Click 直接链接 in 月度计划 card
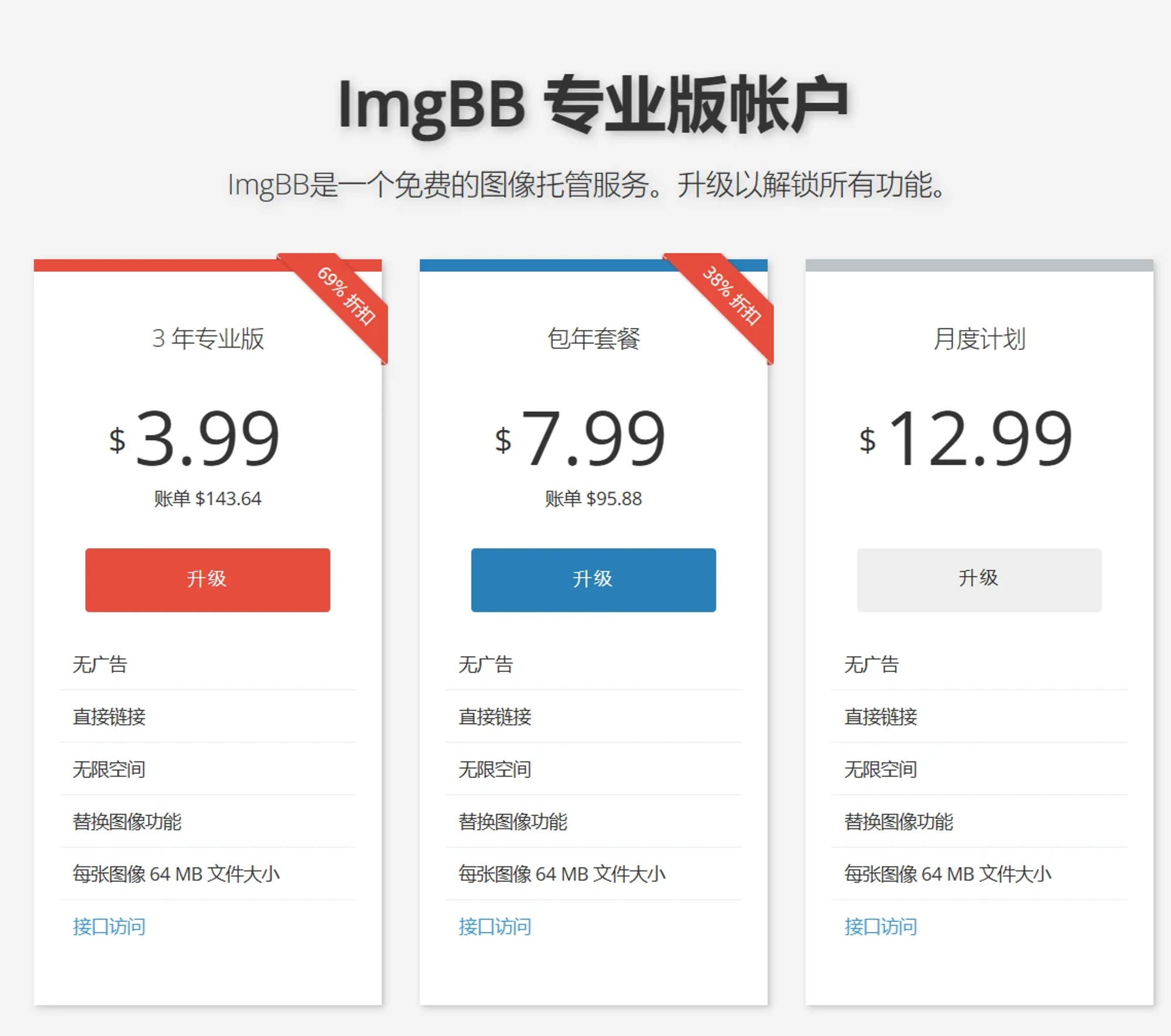 coord(881,717)
